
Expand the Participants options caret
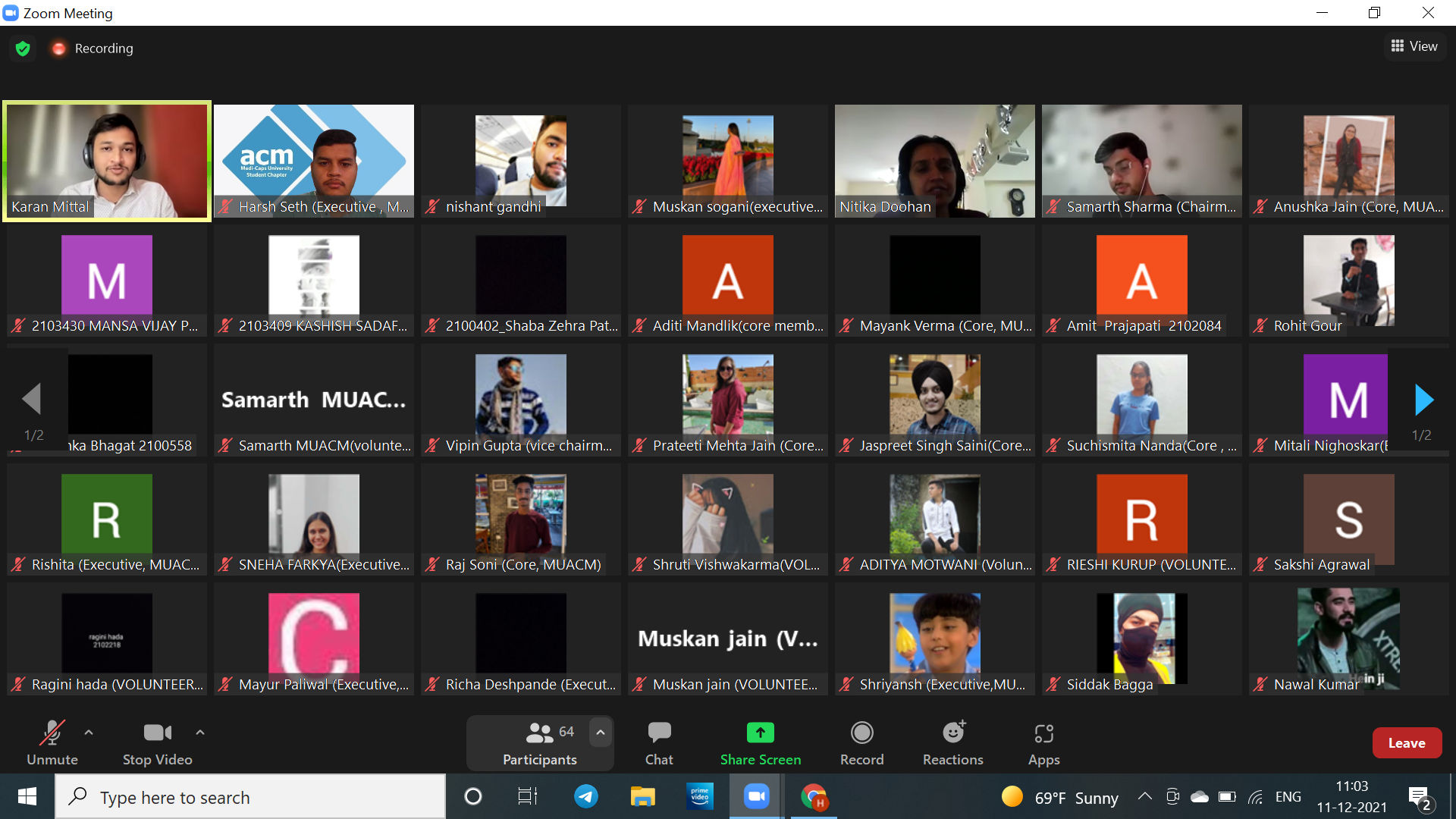pos(601,733)
